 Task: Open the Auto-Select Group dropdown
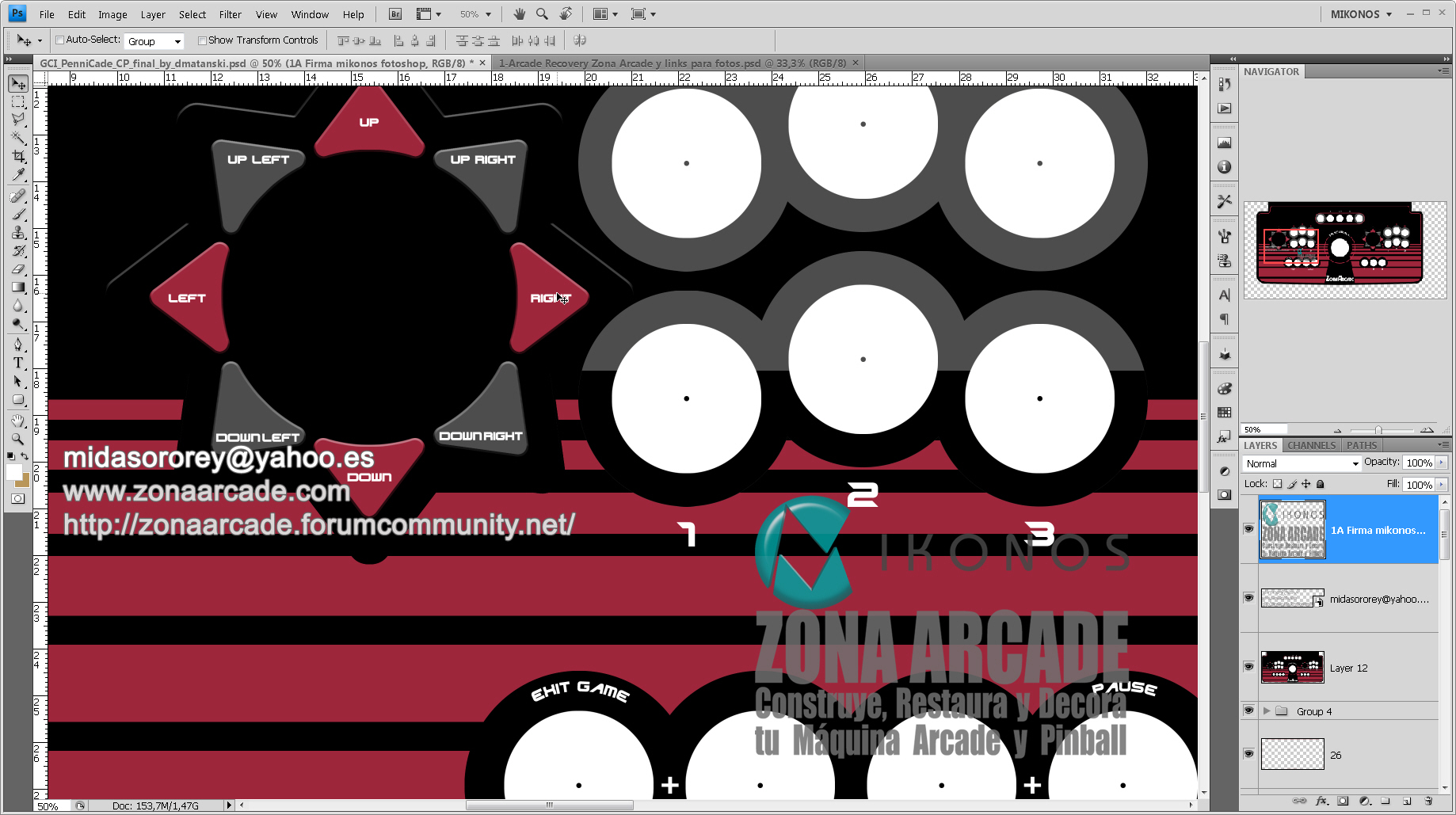click(x=154, y=41)
